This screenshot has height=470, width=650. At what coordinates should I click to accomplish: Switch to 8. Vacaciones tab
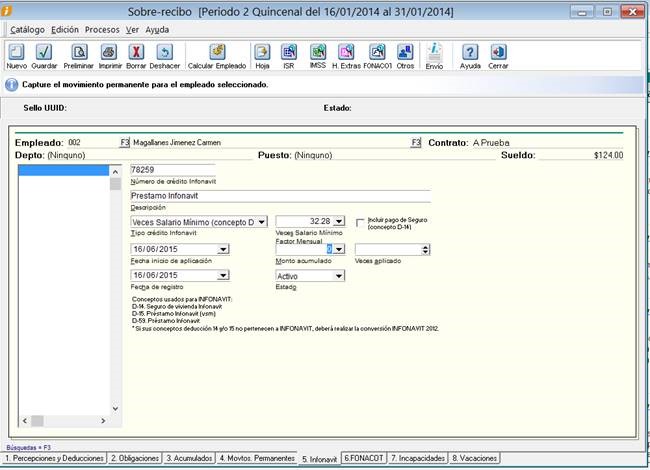(475, 458)
